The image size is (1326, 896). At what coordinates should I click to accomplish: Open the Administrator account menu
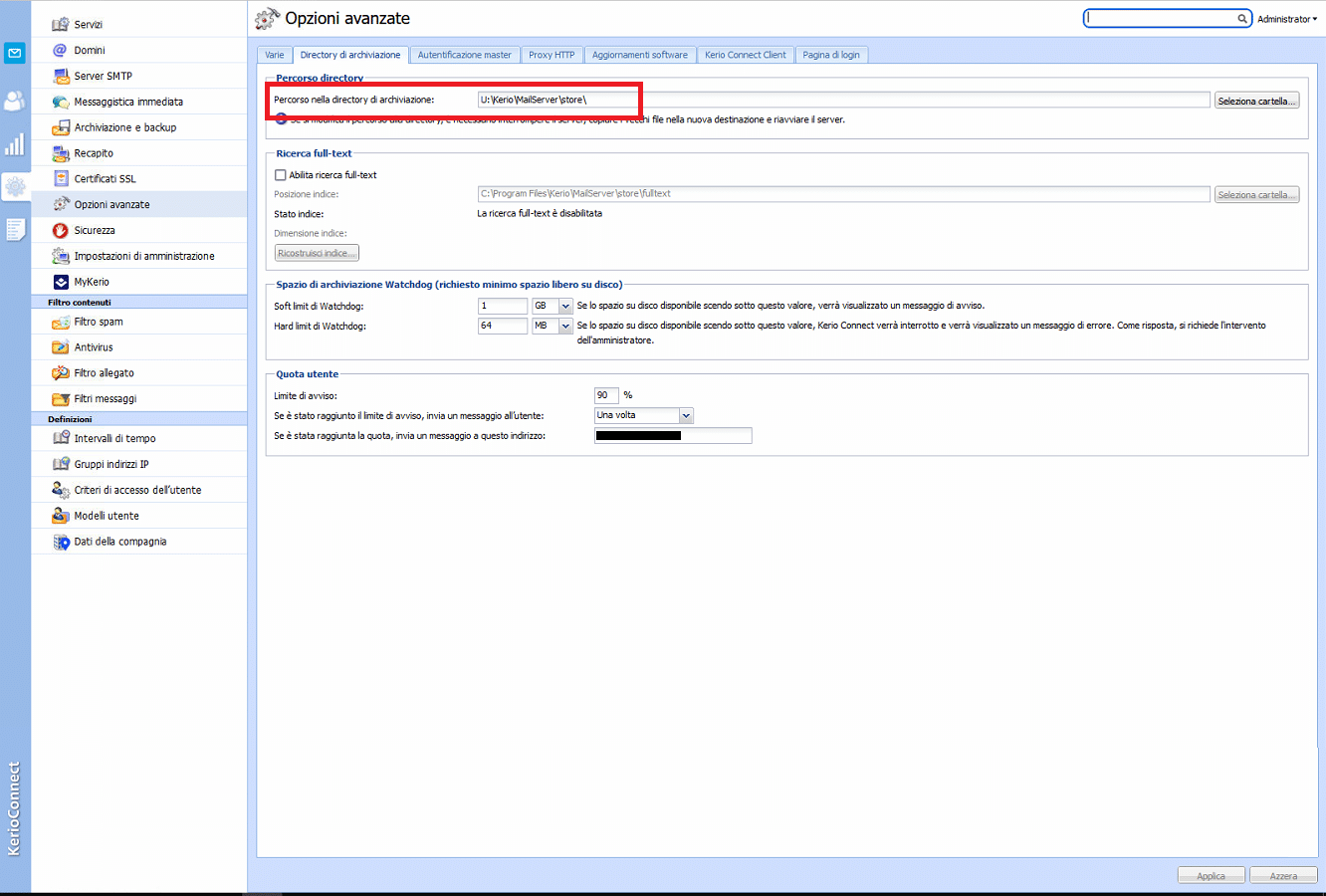1286,19
